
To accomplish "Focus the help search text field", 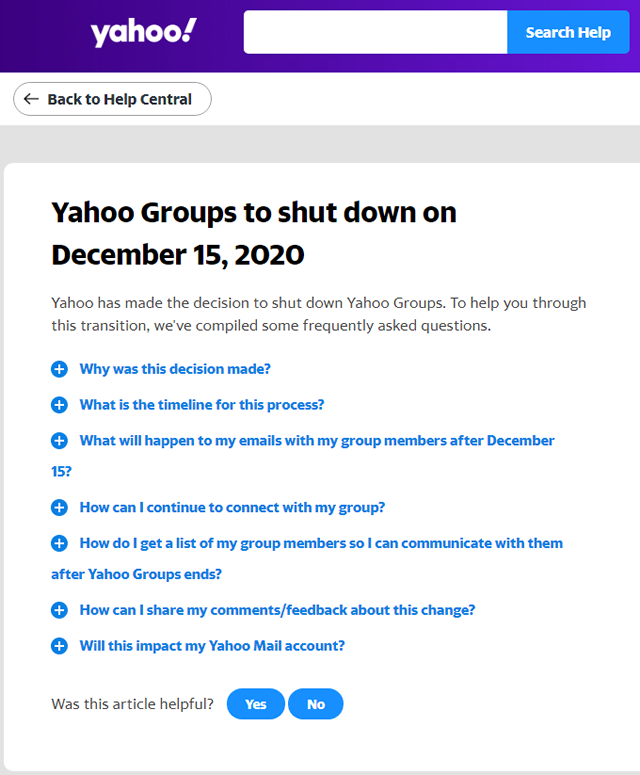I will 375,33.
